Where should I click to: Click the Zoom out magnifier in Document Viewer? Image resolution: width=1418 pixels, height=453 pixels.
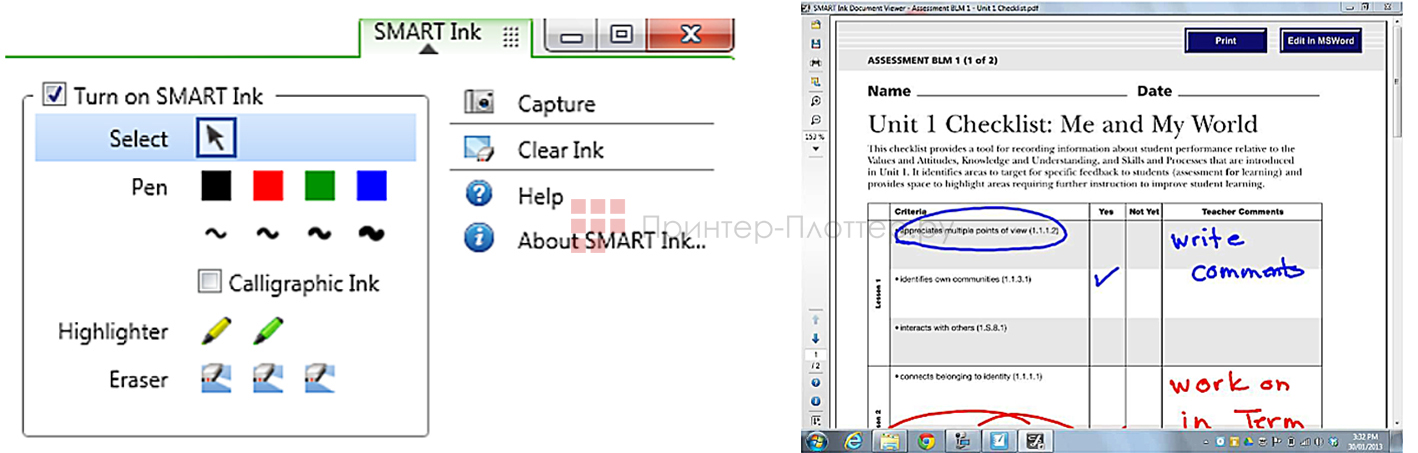(816, 120)
